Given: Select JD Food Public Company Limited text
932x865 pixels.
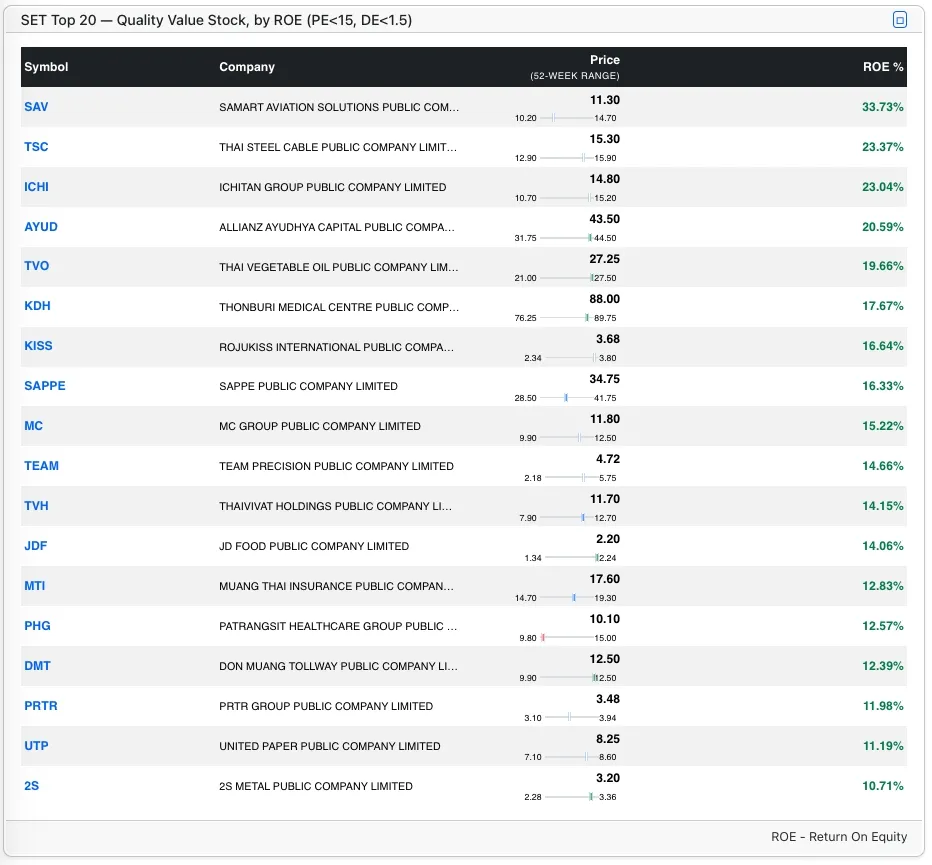Looking at the screenshot, I should click(x=314, y=546).
